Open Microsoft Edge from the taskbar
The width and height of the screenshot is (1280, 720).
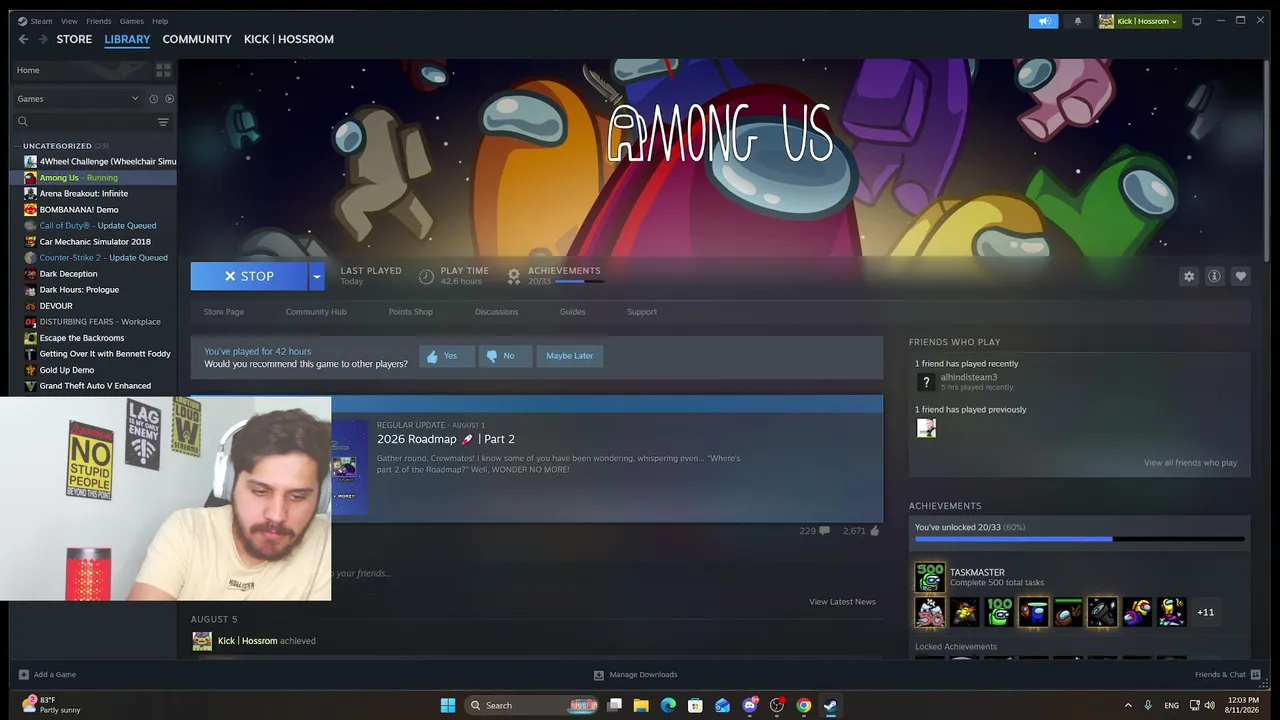tap(668, 706)
